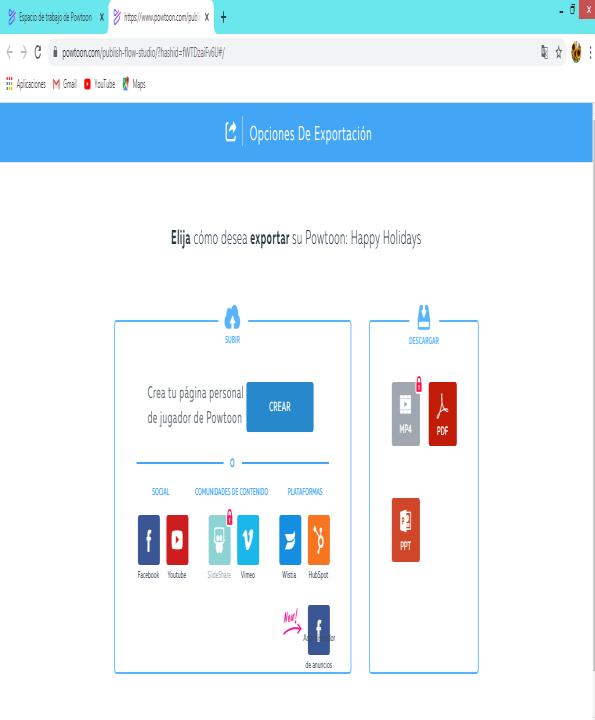This screenshot has height=720, width=595.
Task: Click the Wistia platform icon
Action: (x=290, y=540)
